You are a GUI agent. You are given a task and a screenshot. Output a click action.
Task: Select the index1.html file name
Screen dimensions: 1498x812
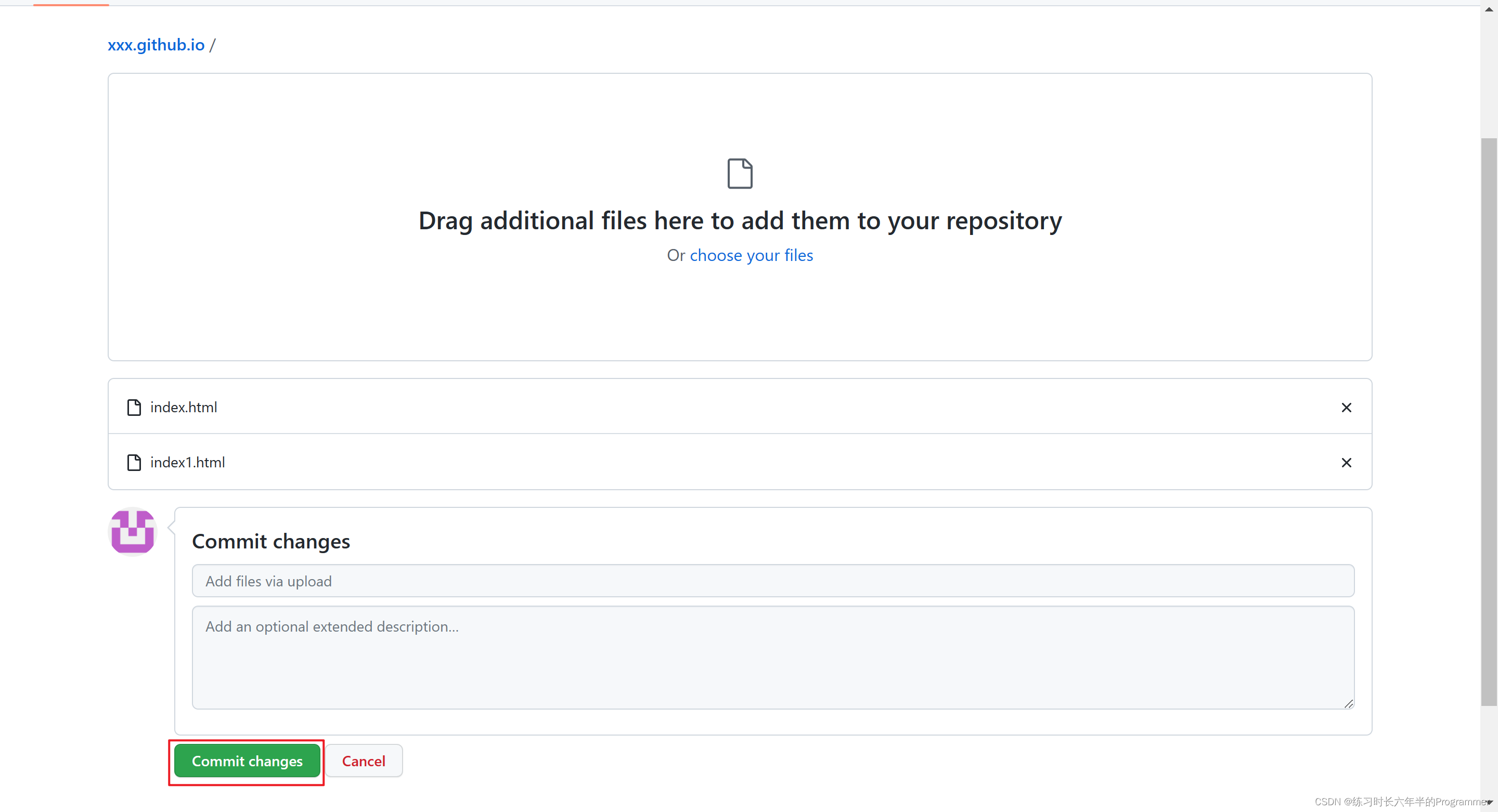[x=187, y=463]
